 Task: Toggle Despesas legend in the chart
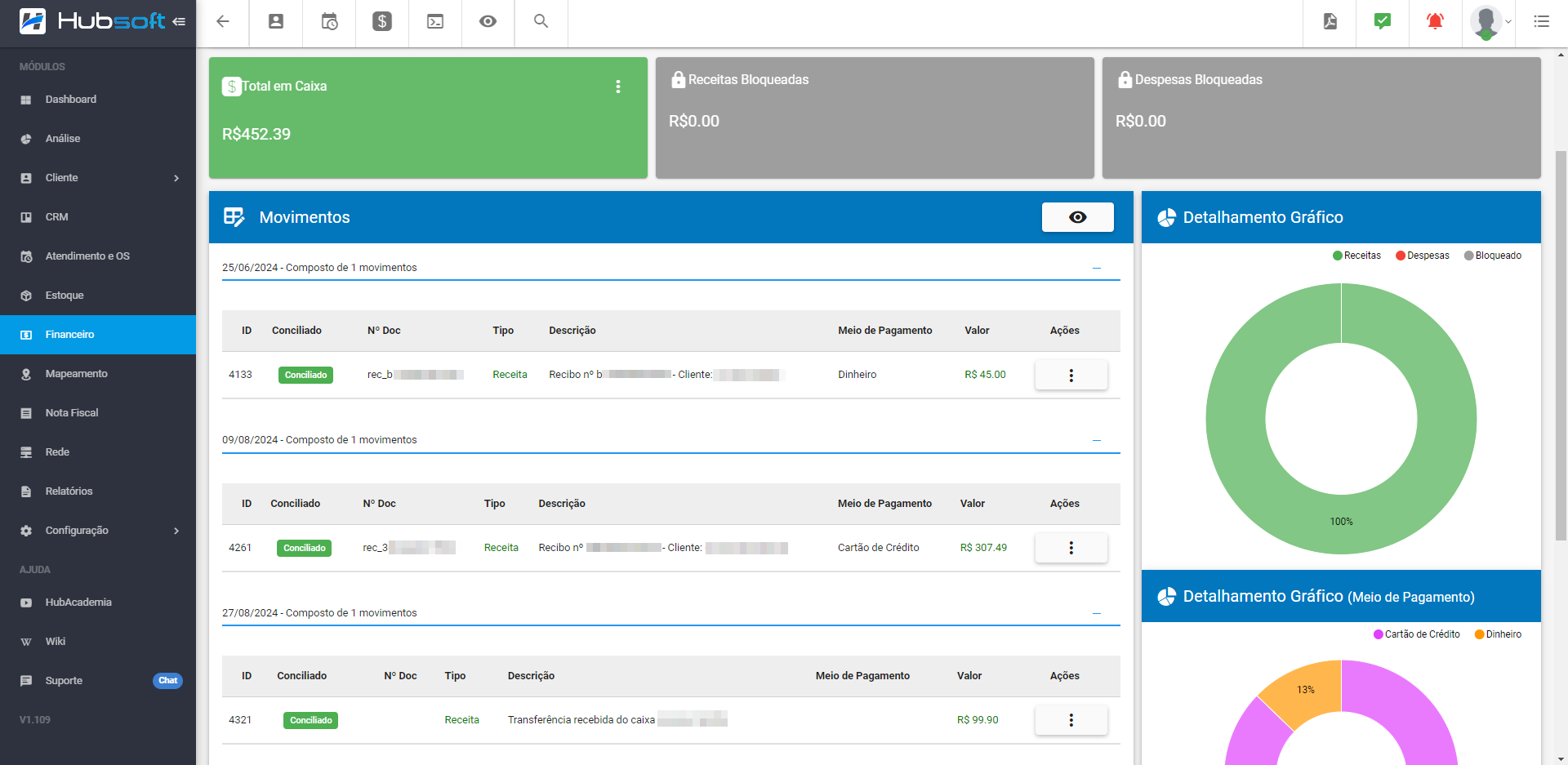click(x=1423, y=256)
